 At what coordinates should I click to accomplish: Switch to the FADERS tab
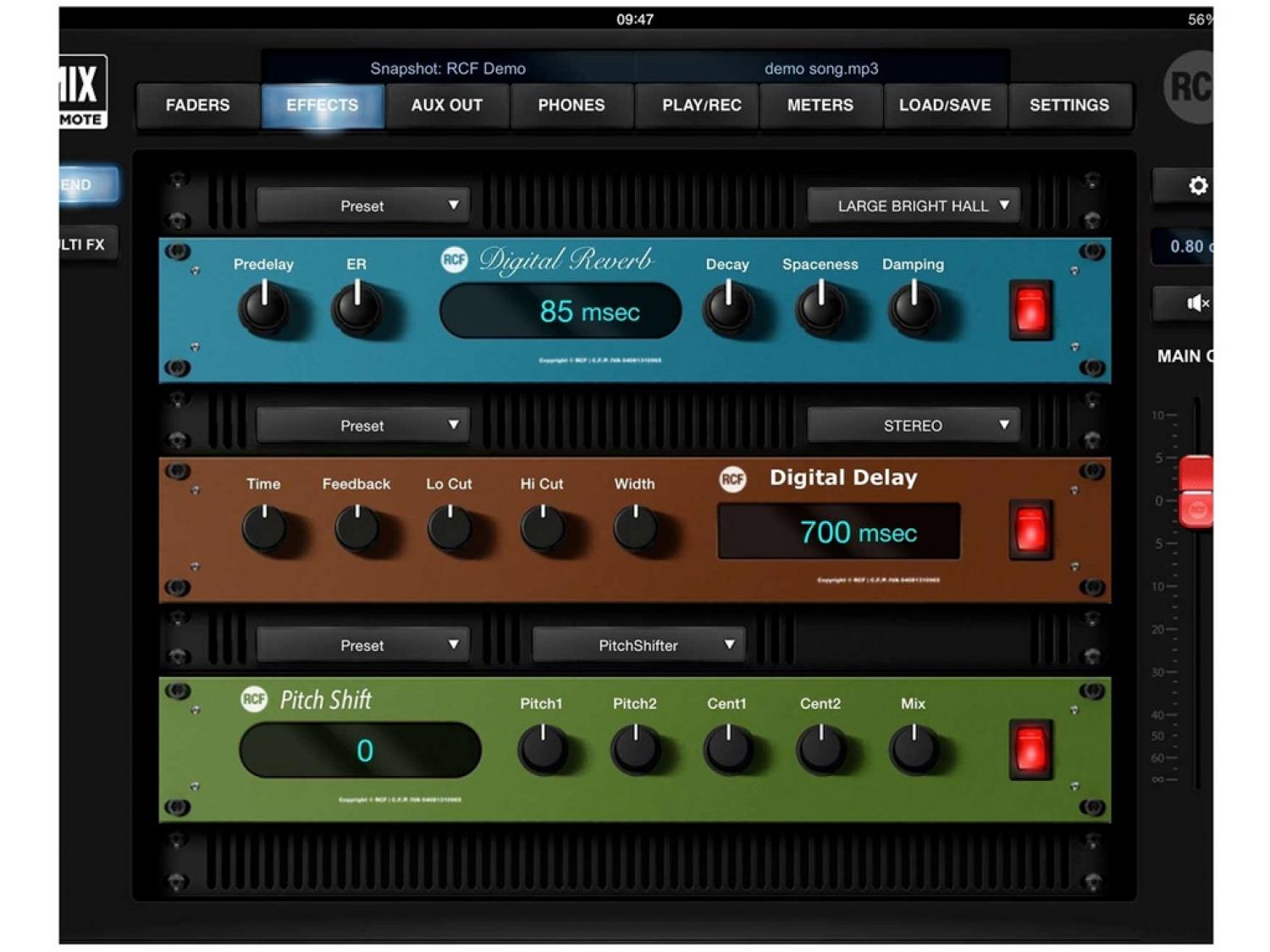point(197,106)
